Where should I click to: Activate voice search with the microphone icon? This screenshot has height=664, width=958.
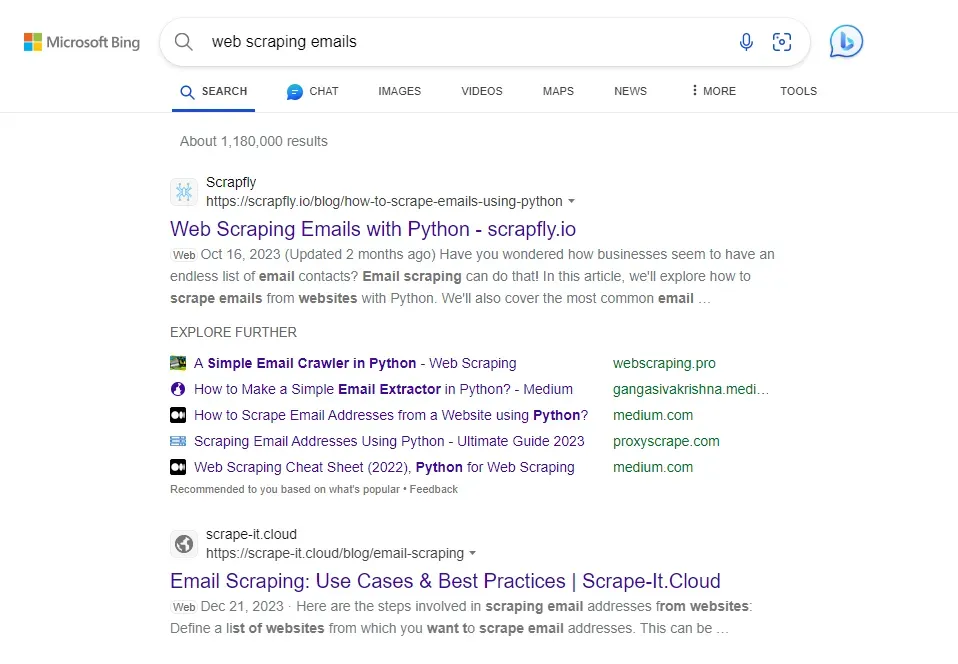pyautogui.click(x=745, y=42)
